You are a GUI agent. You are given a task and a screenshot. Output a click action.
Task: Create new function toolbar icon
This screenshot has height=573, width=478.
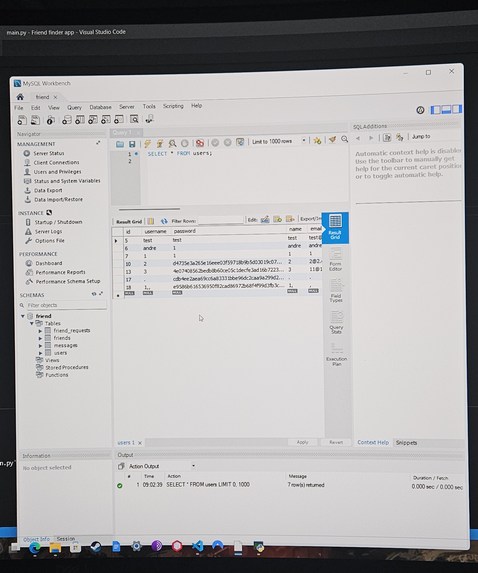119,119
